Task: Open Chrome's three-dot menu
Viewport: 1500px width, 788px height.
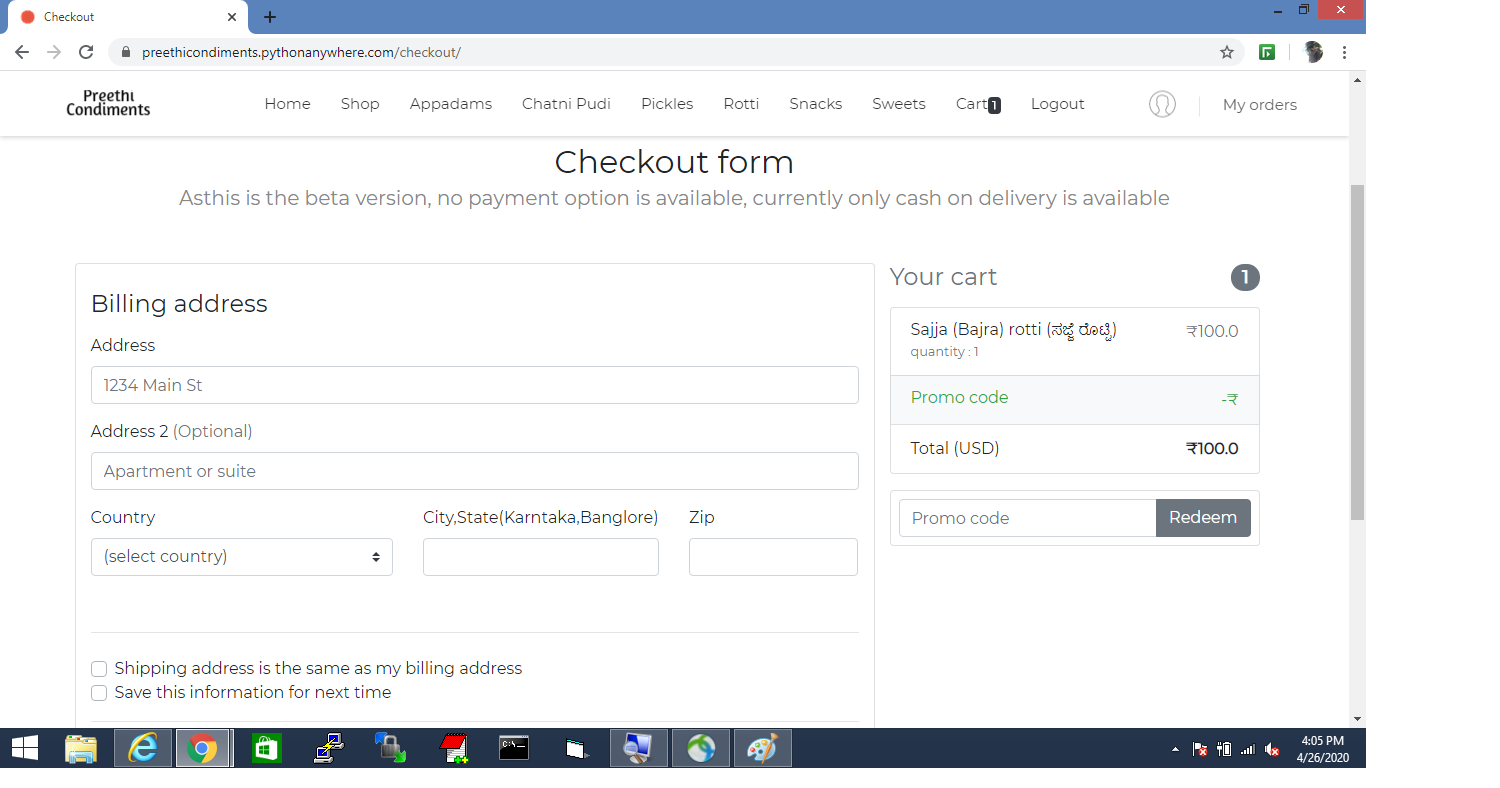Action: [x=1344, y=52]
